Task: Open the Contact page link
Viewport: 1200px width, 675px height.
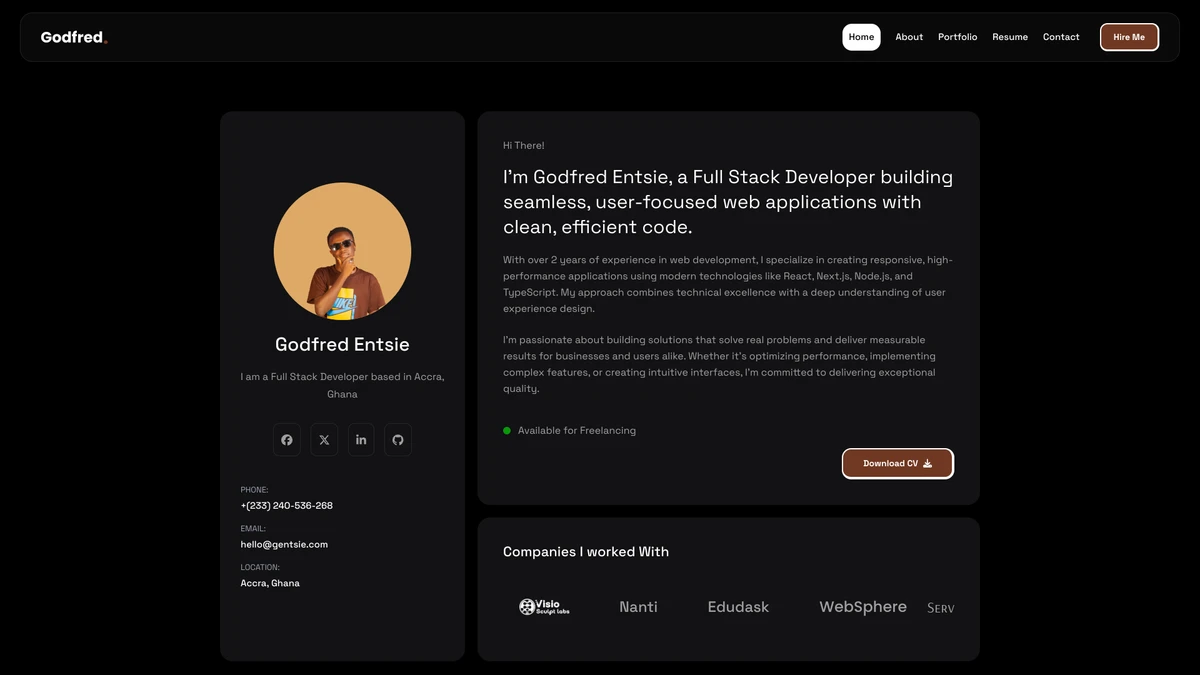Action: tap(1061, 37)
